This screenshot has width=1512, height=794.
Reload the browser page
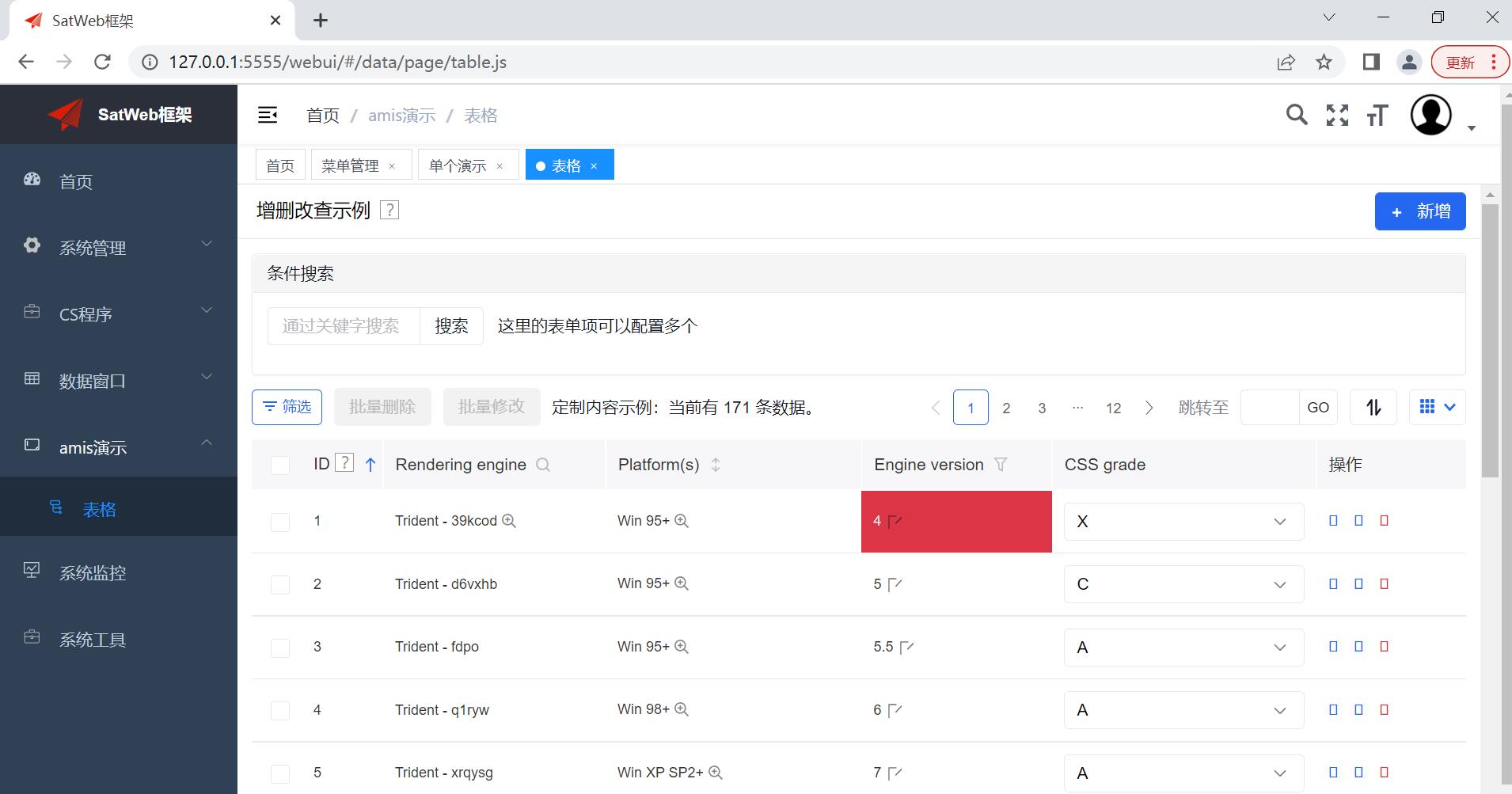[x=102, y=62]
